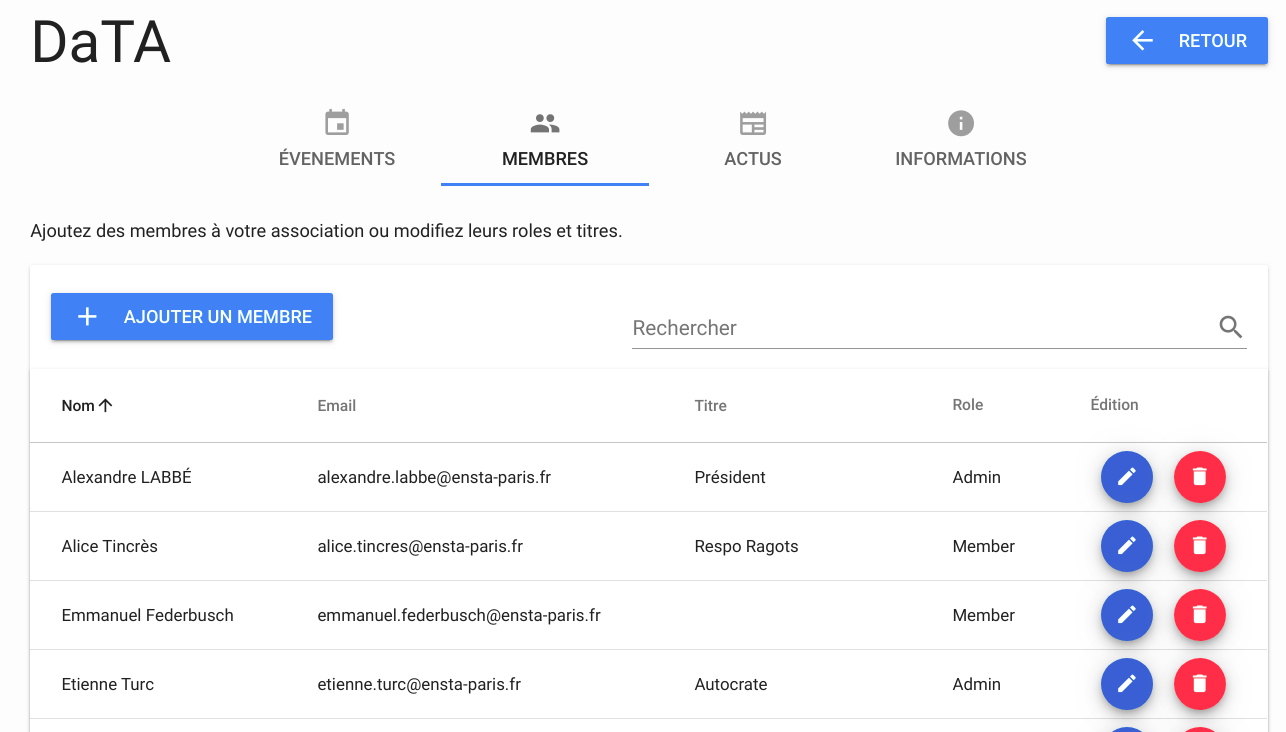Click the info icon above Informations

(x=961, y=123)
